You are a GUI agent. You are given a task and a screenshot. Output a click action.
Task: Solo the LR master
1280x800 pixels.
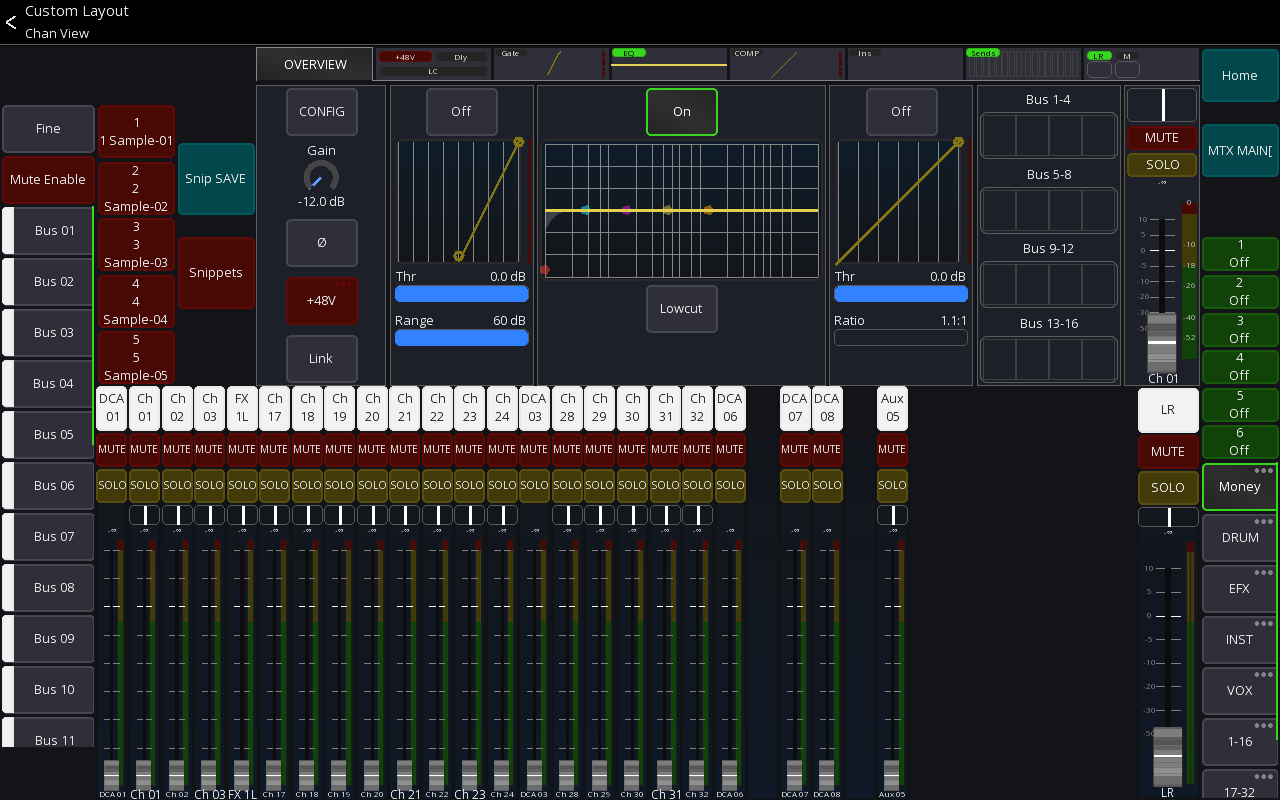1167,488
